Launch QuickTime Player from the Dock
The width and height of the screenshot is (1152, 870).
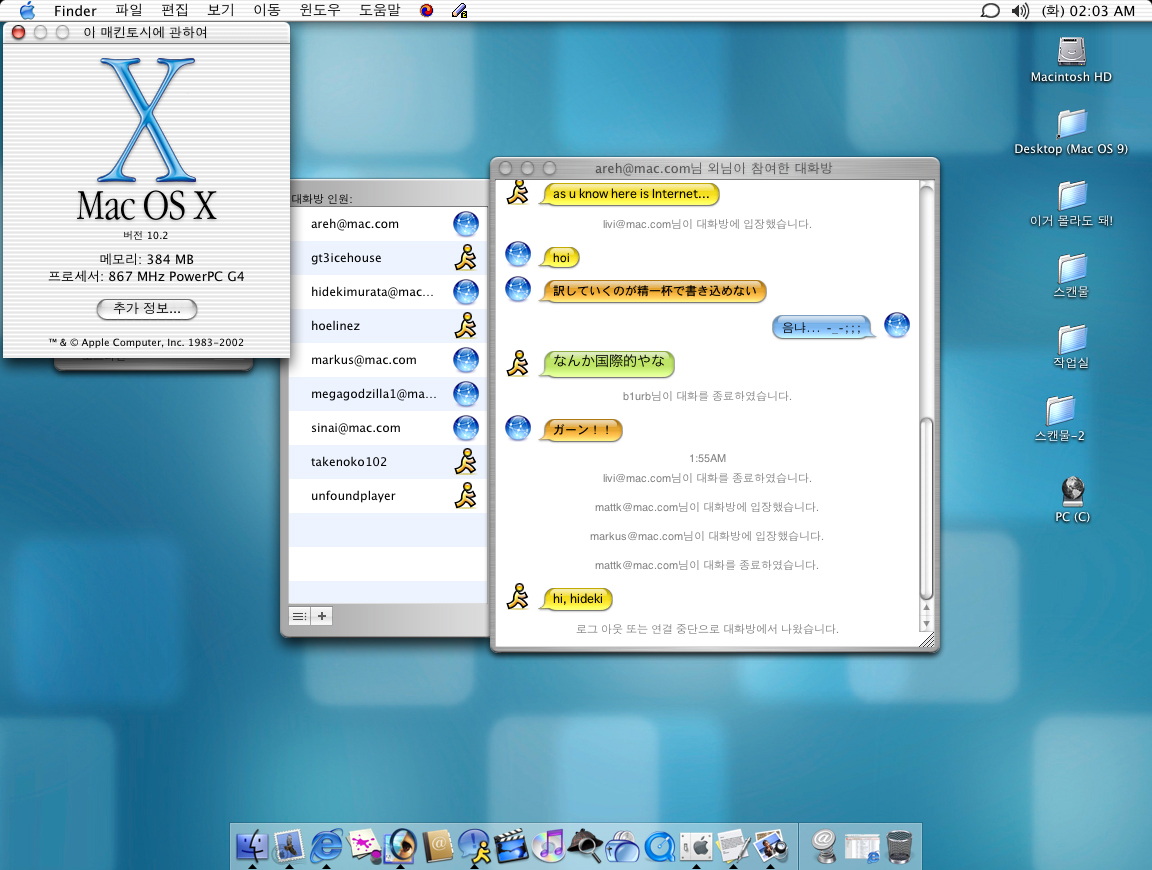pyautogui.click(x=659, y=846)
